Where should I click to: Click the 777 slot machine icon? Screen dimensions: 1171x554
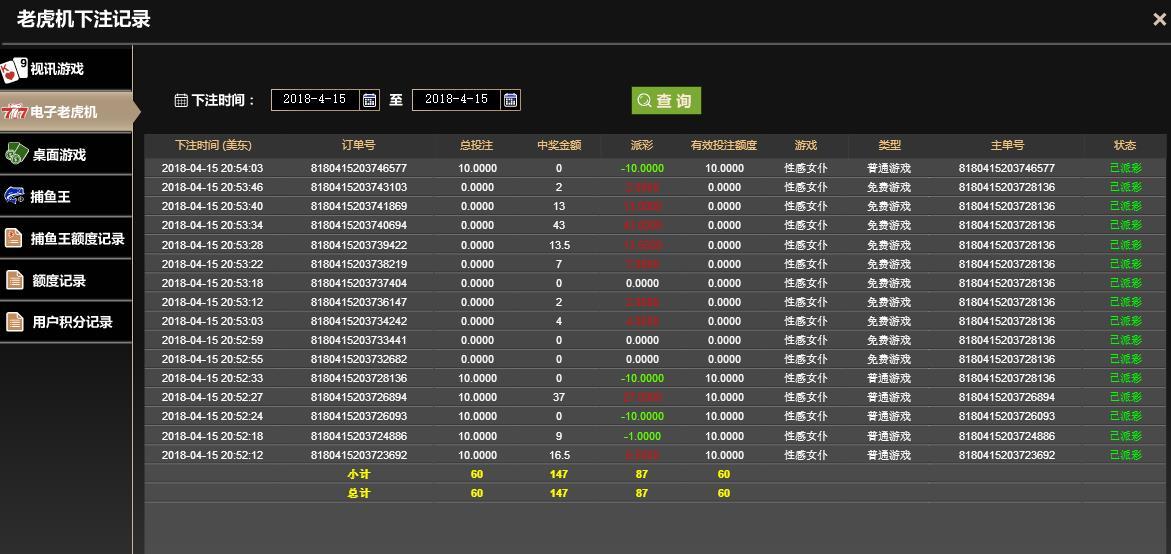(14, 112)
